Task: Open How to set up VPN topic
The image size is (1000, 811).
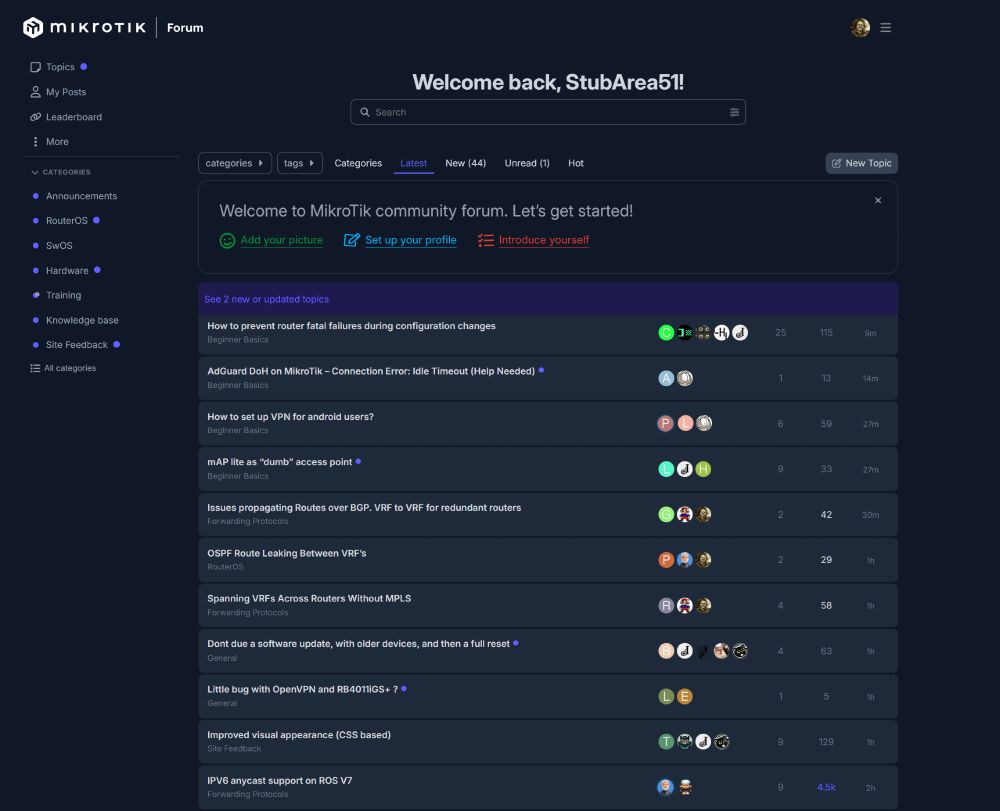Action: (290, 416)
